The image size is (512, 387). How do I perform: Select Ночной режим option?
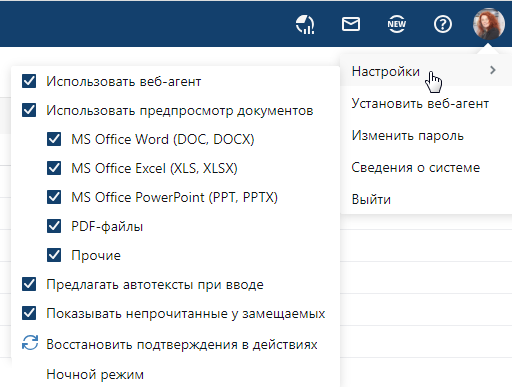(x=95, y=374)
